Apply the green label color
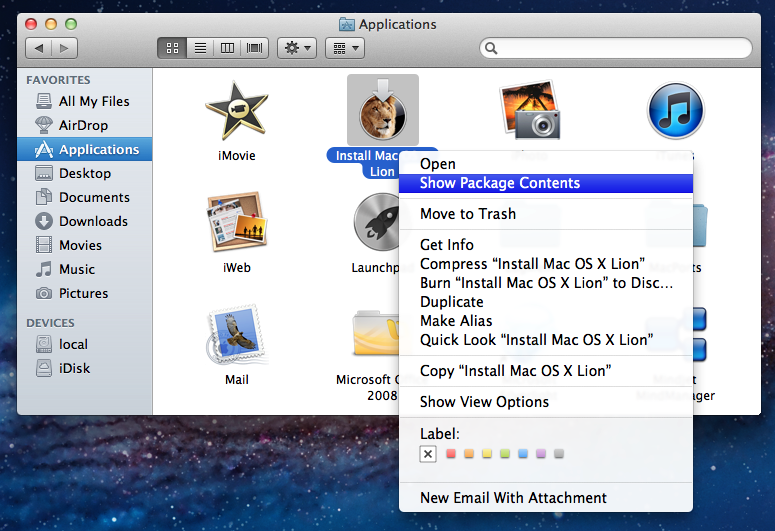The height and width of the screenshot is (531, 775). click(x=505, y=453)
